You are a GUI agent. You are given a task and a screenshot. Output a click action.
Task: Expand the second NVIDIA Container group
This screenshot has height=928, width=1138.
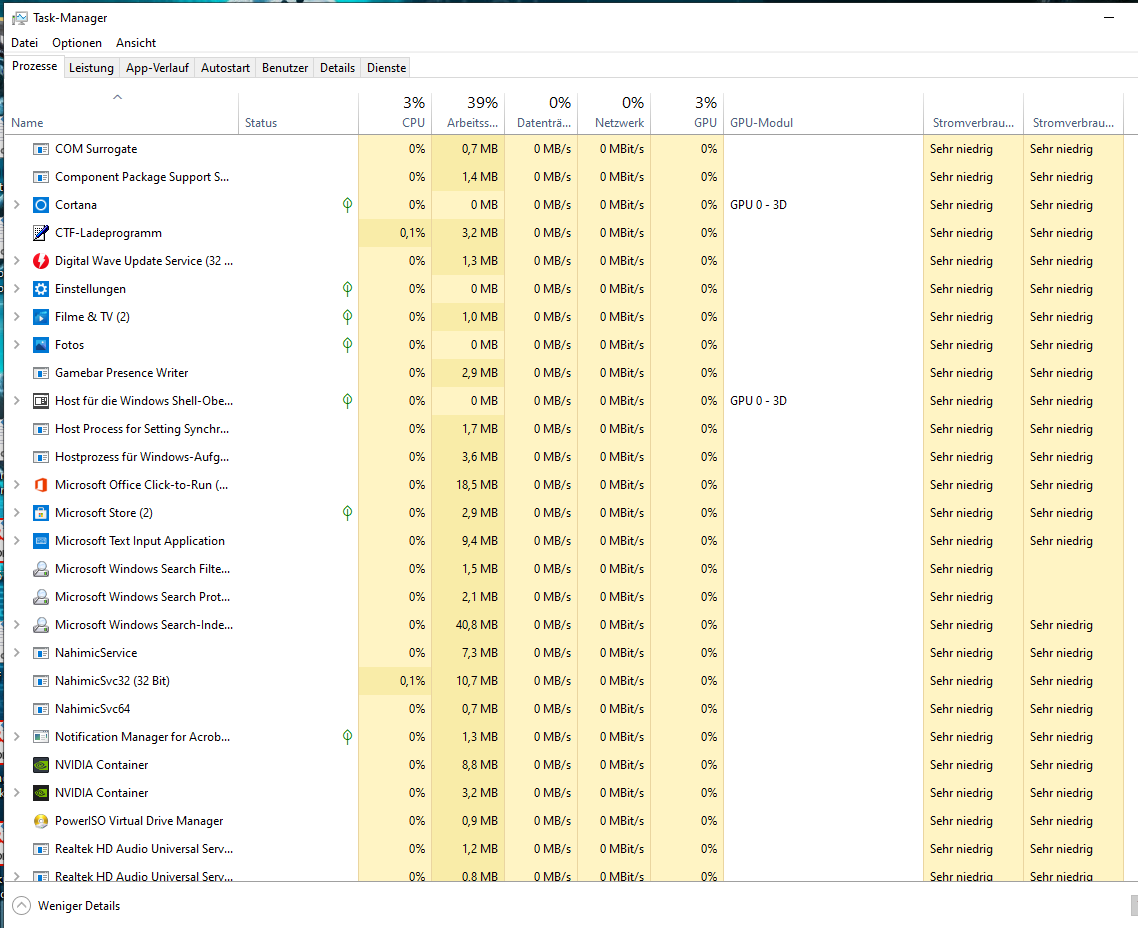pos(16,793)
